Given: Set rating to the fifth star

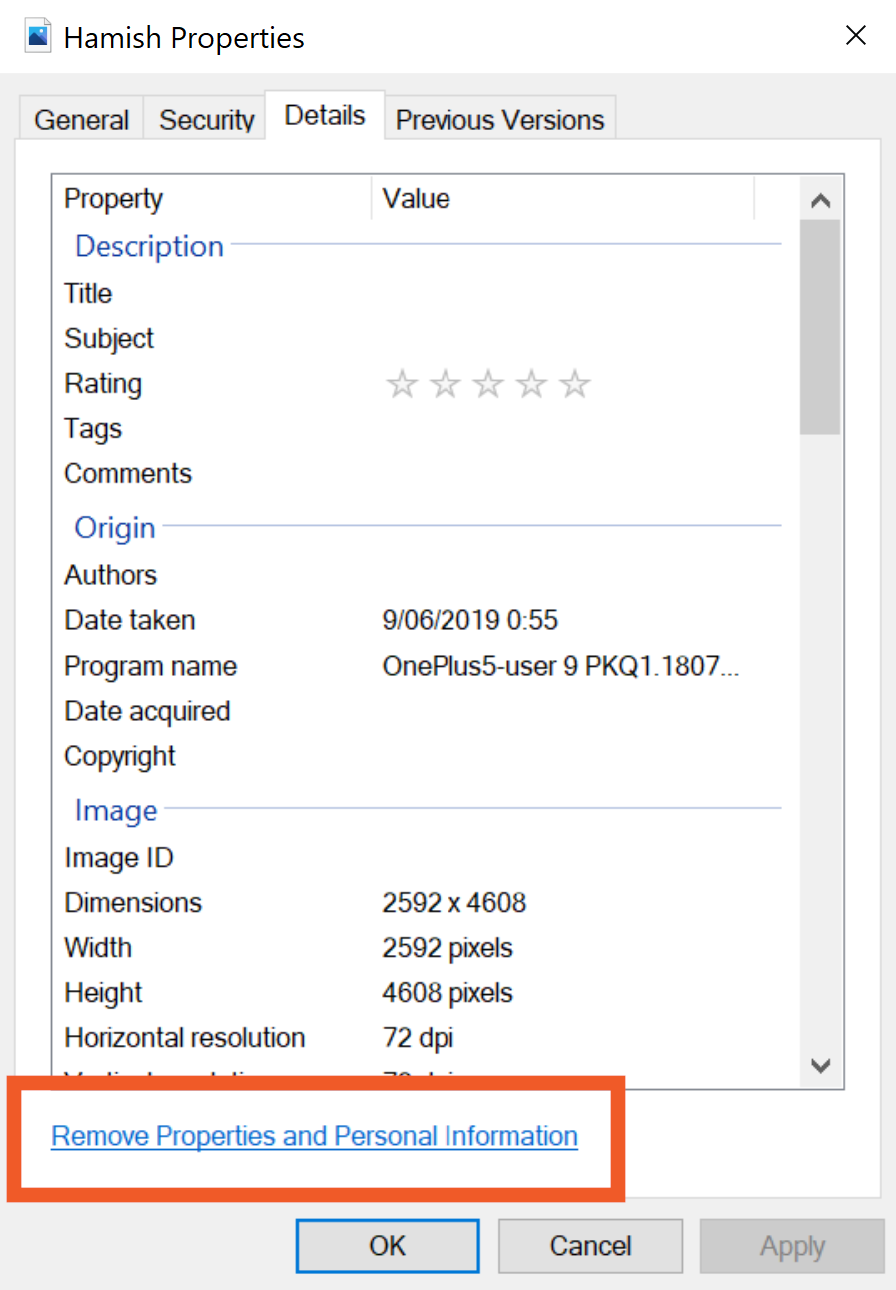Looking at the screenshot, I should point(575,384).
